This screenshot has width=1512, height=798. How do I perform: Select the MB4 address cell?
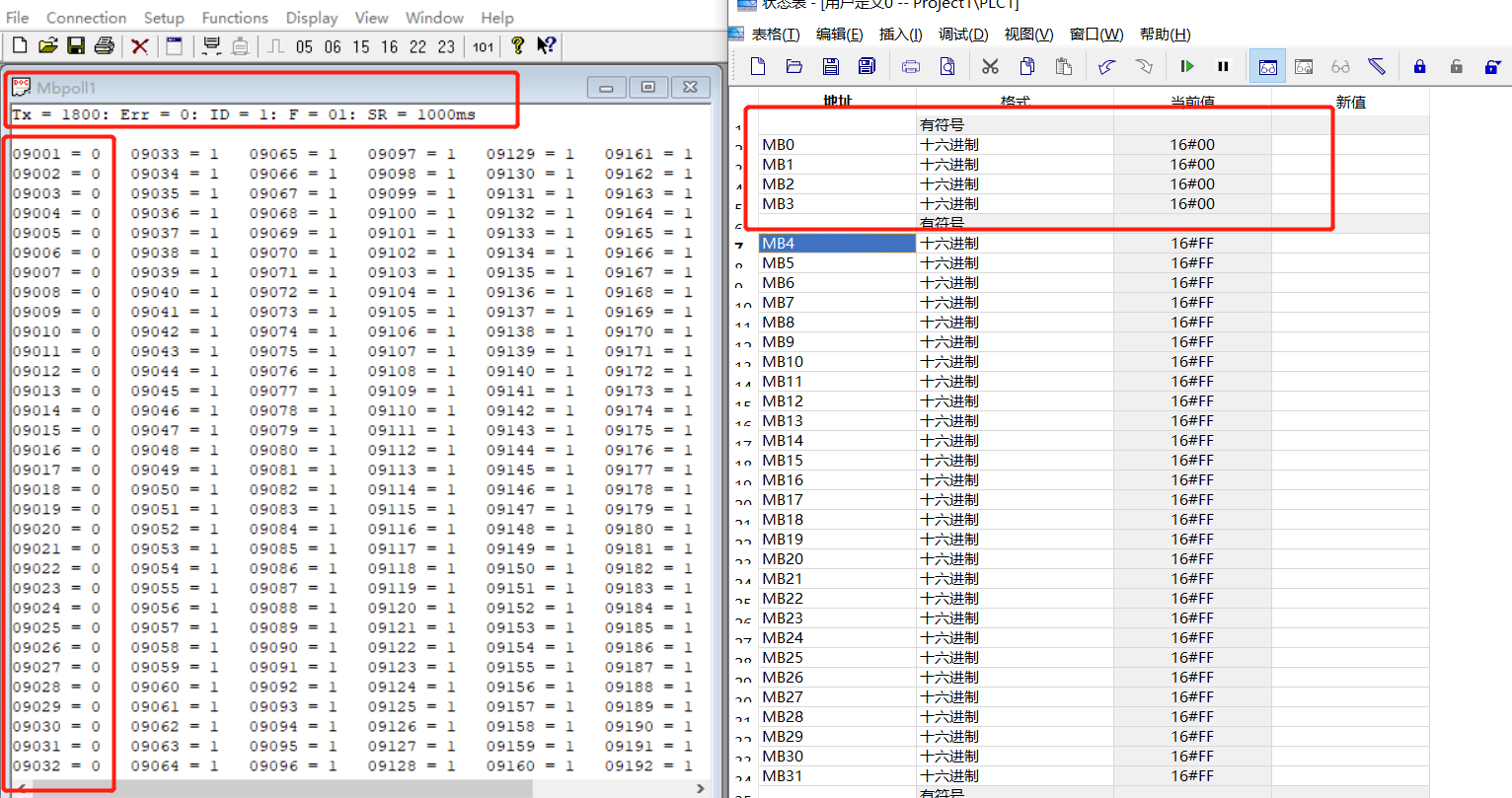(837, 243)
